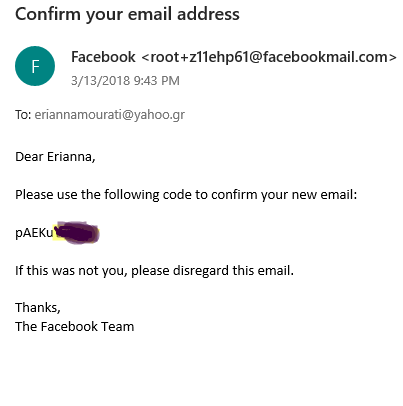The height and width of the screenshot is (406, 403).
Task: Click the purple scribble hiding the code
Action: (x=77, y=232)
